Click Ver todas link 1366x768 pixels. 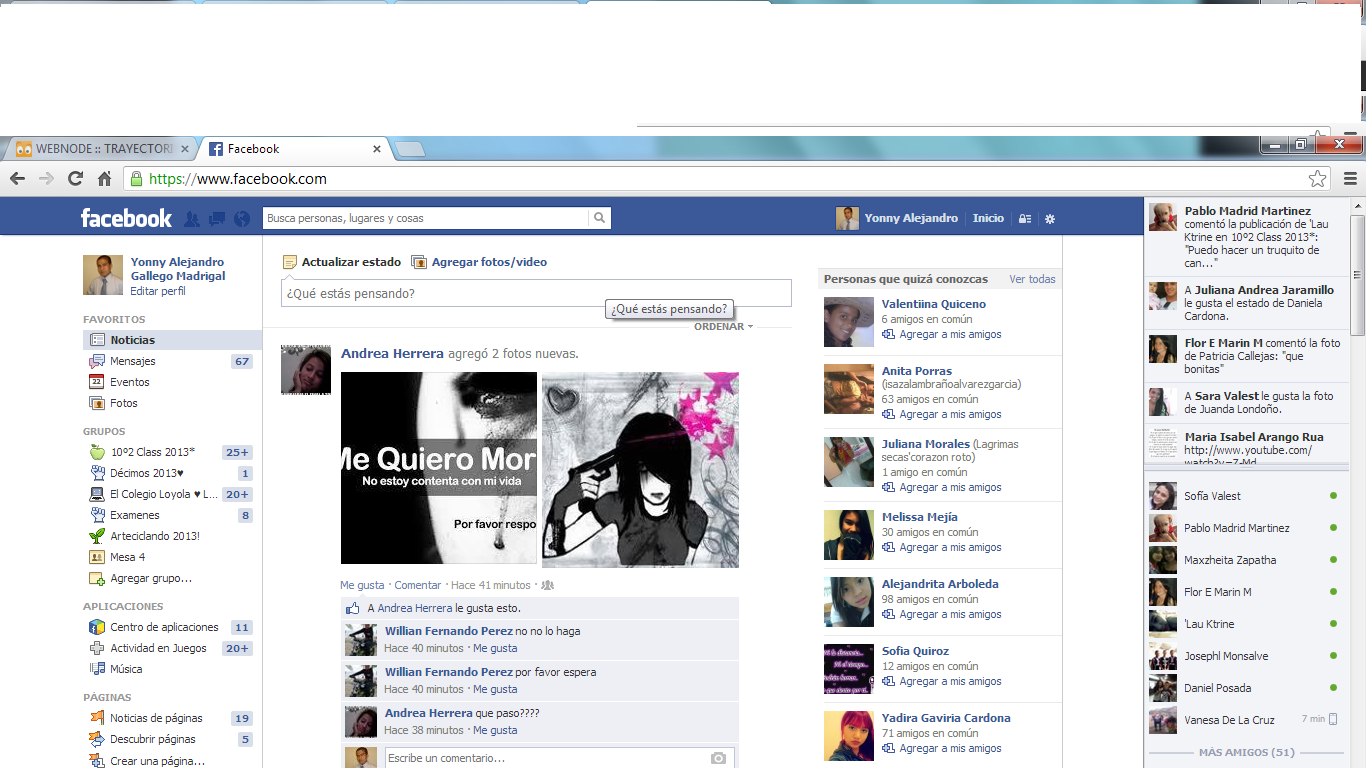tap(1032, 279)
